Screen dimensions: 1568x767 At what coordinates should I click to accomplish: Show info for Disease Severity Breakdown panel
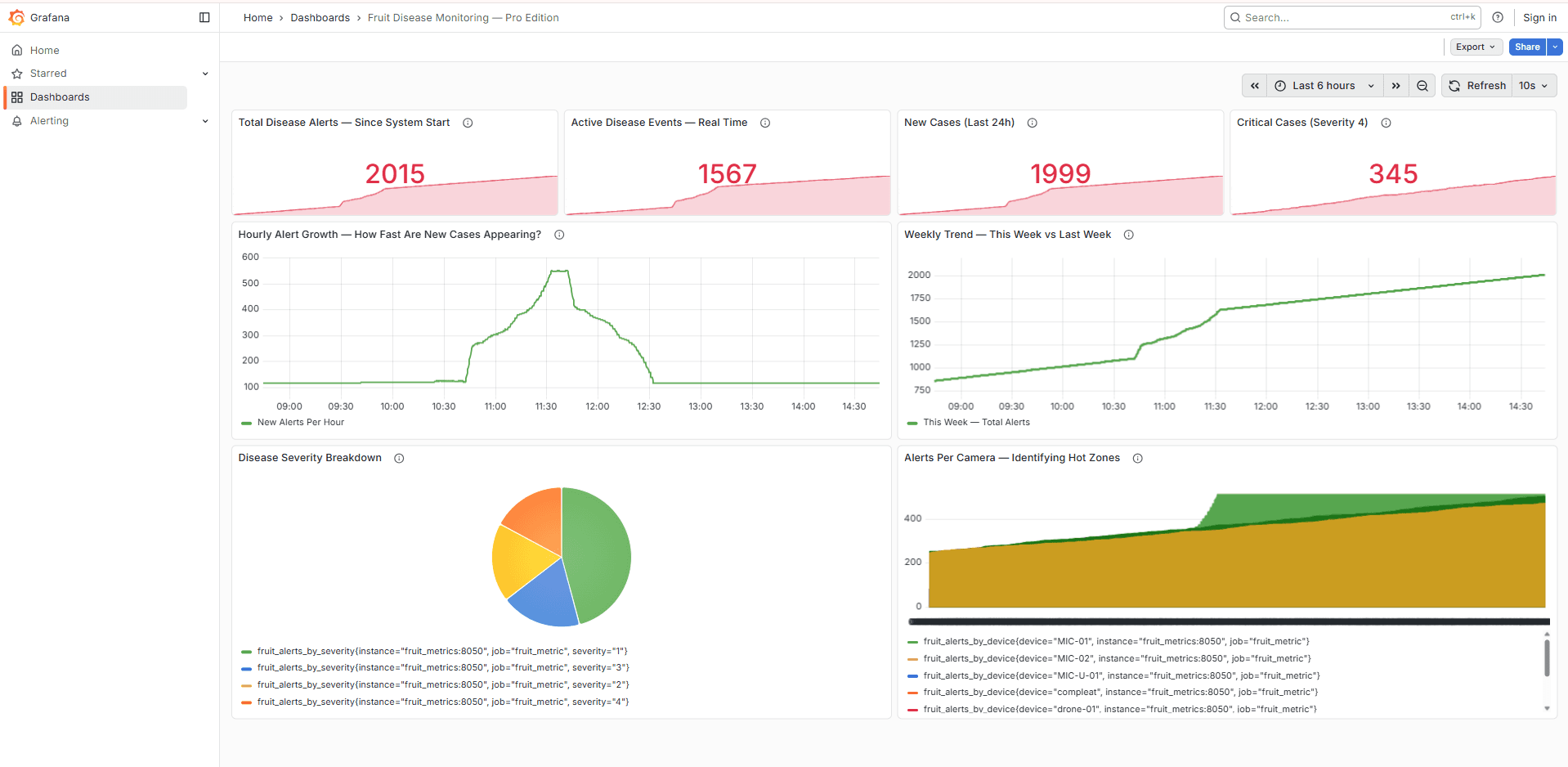pyautogui.click(x=399, y=458)
